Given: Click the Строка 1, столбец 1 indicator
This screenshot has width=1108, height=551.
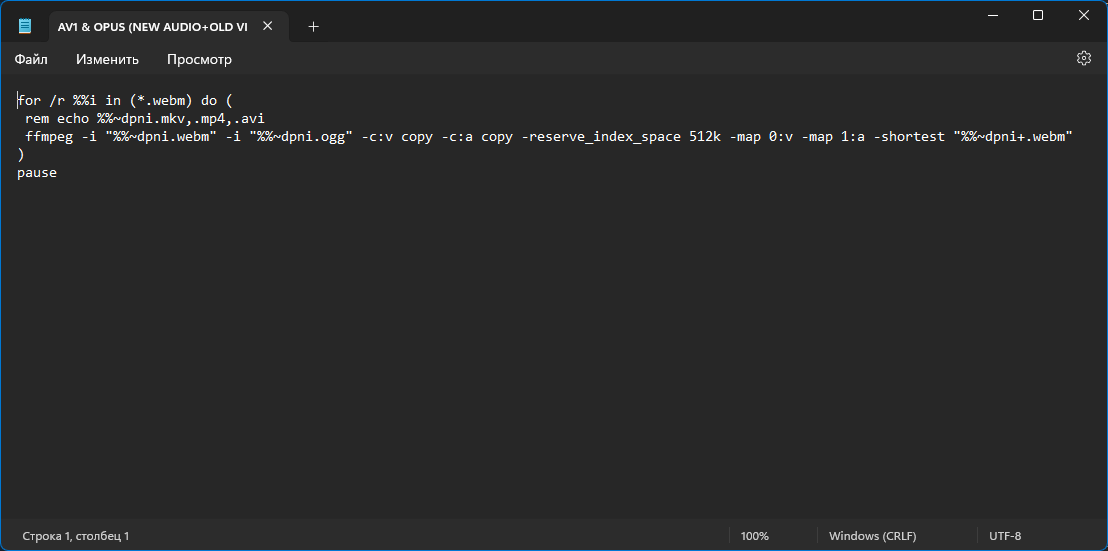Looking at the screenshot, I should click(76, 536).
